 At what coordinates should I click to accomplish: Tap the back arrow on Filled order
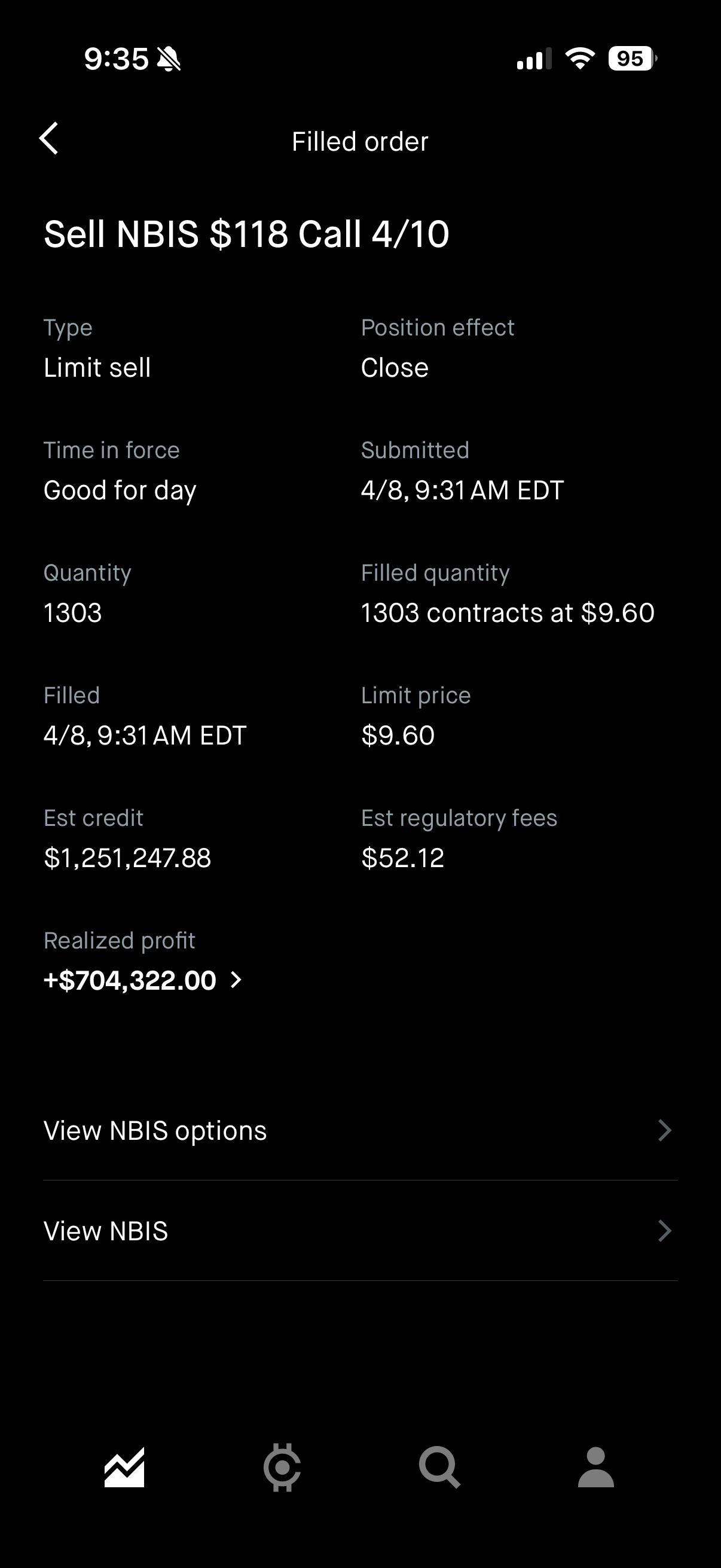(49, 139)
